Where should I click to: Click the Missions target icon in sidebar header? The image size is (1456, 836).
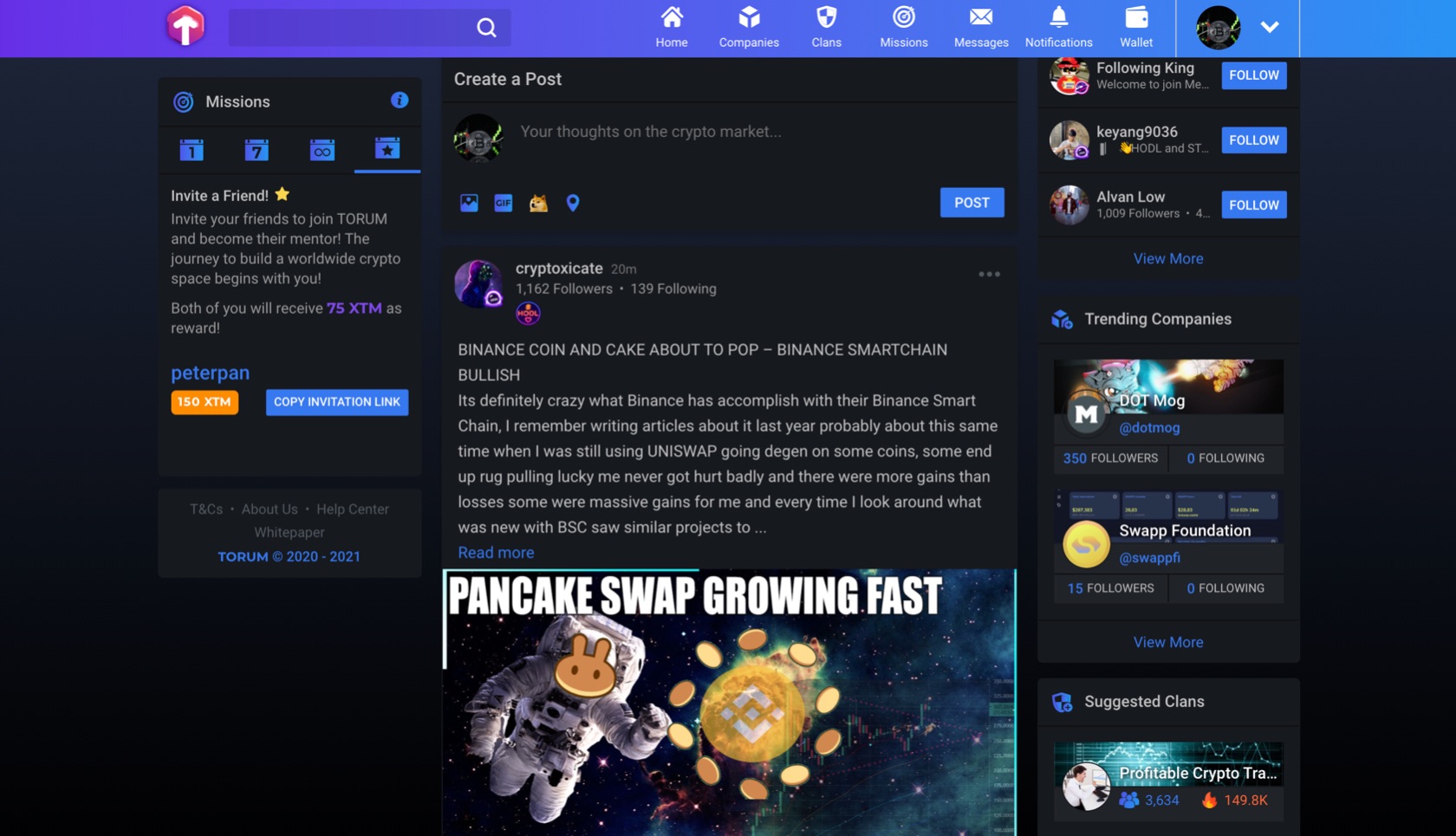183,102
